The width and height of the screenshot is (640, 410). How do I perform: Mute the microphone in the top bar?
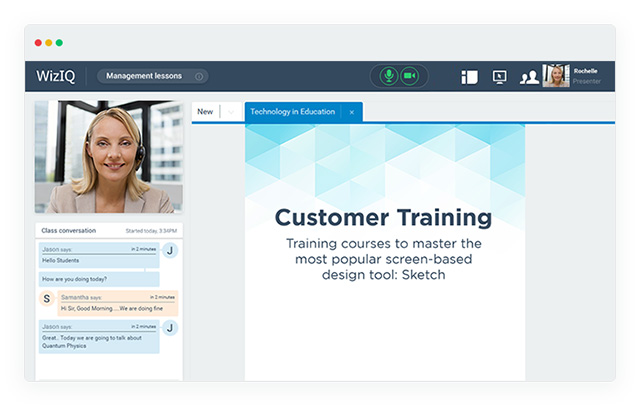388,76
